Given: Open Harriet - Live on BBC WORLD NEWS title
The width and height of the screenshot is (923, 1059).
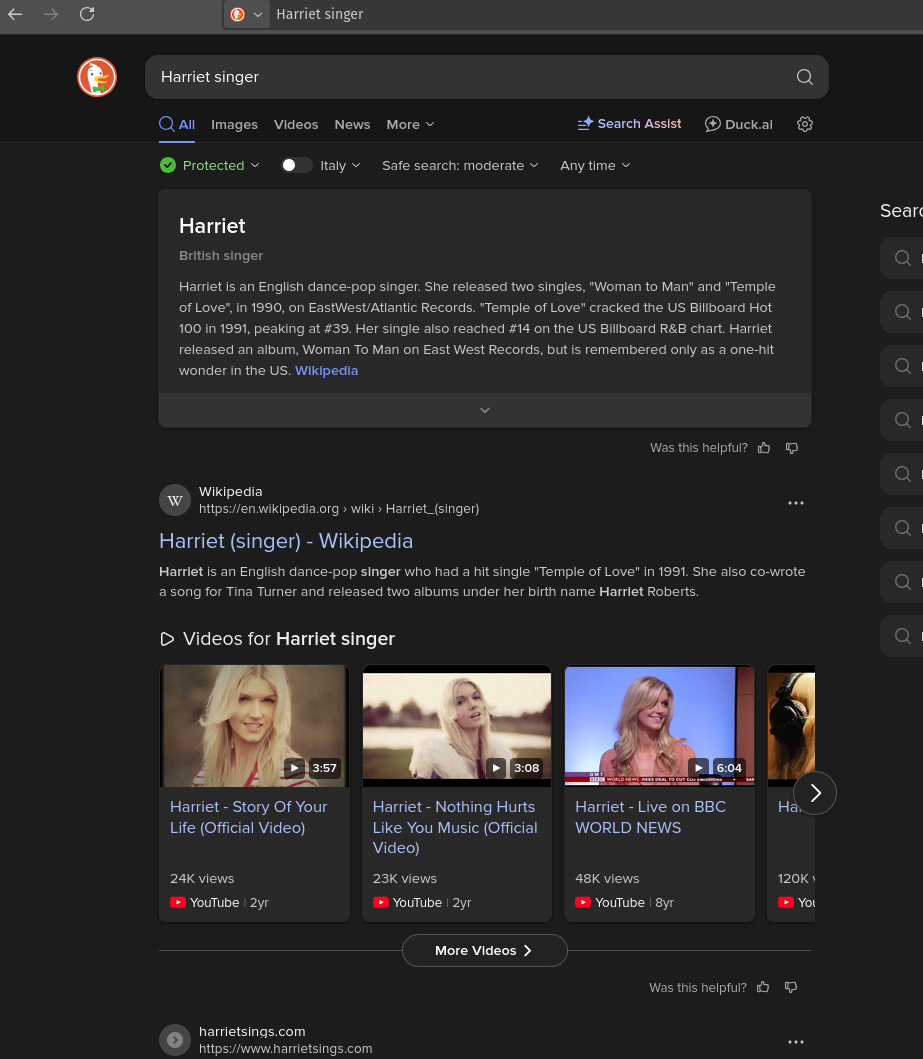Looking at the screenshot, I should click(x=650, y=817).
